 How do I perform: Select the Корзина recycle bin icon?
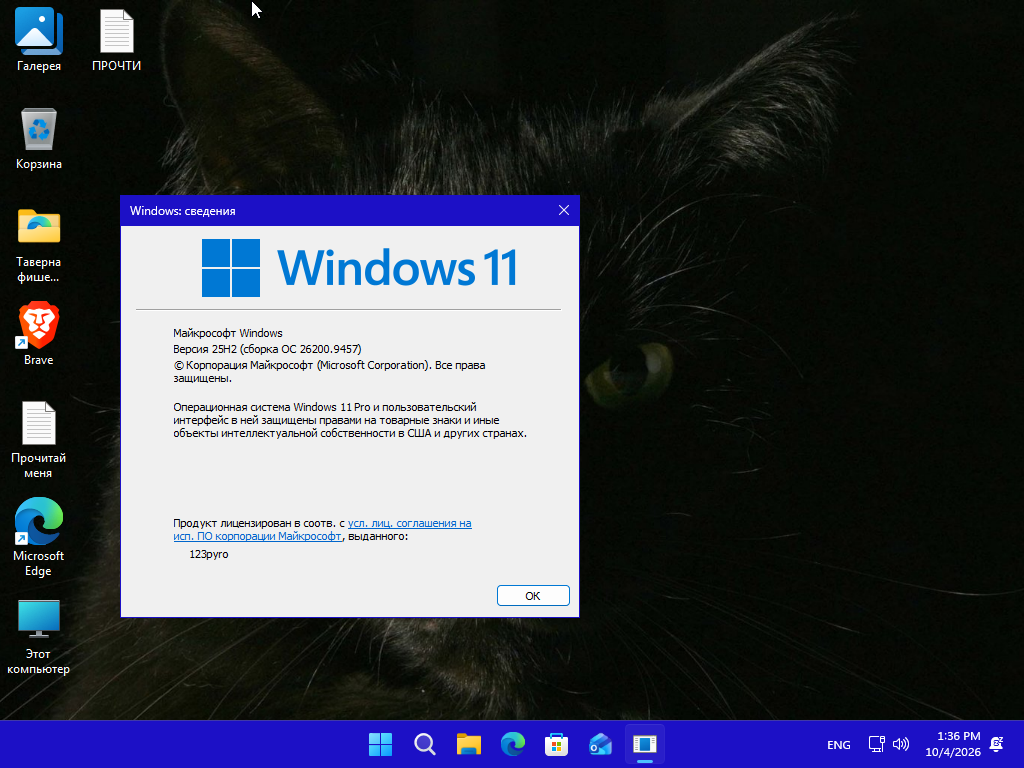click(x=39, y=138)
